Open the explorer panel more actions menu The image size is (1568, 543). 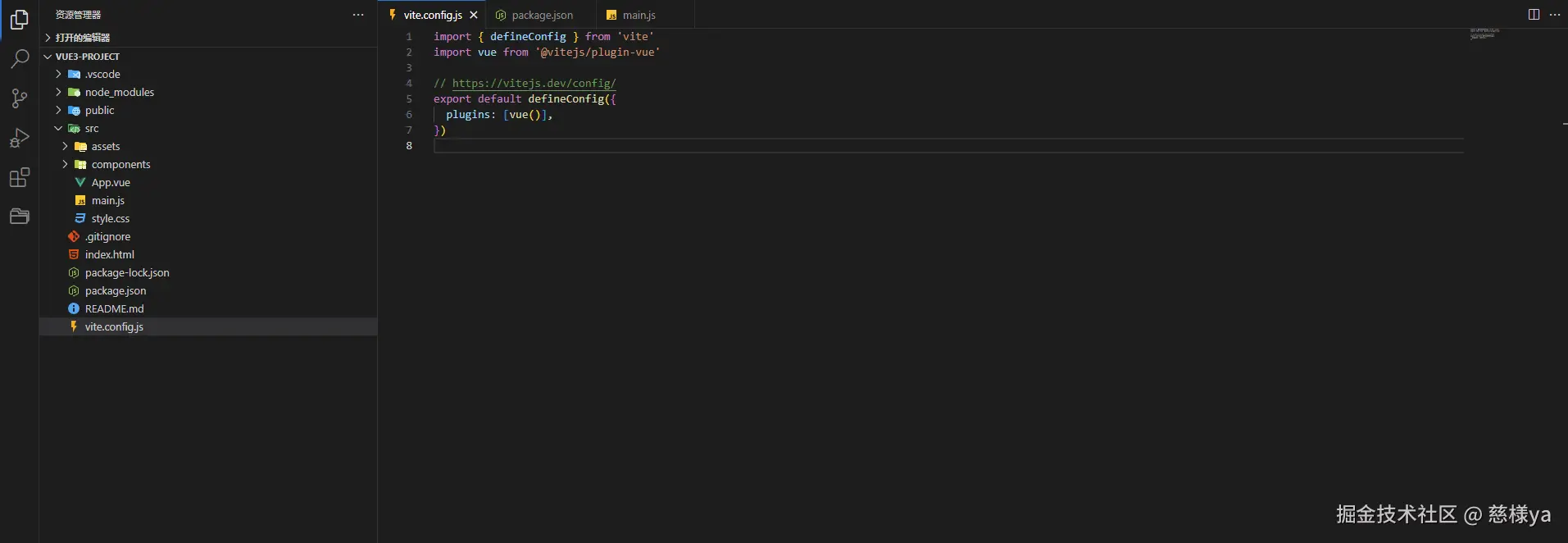coord(358,15)
